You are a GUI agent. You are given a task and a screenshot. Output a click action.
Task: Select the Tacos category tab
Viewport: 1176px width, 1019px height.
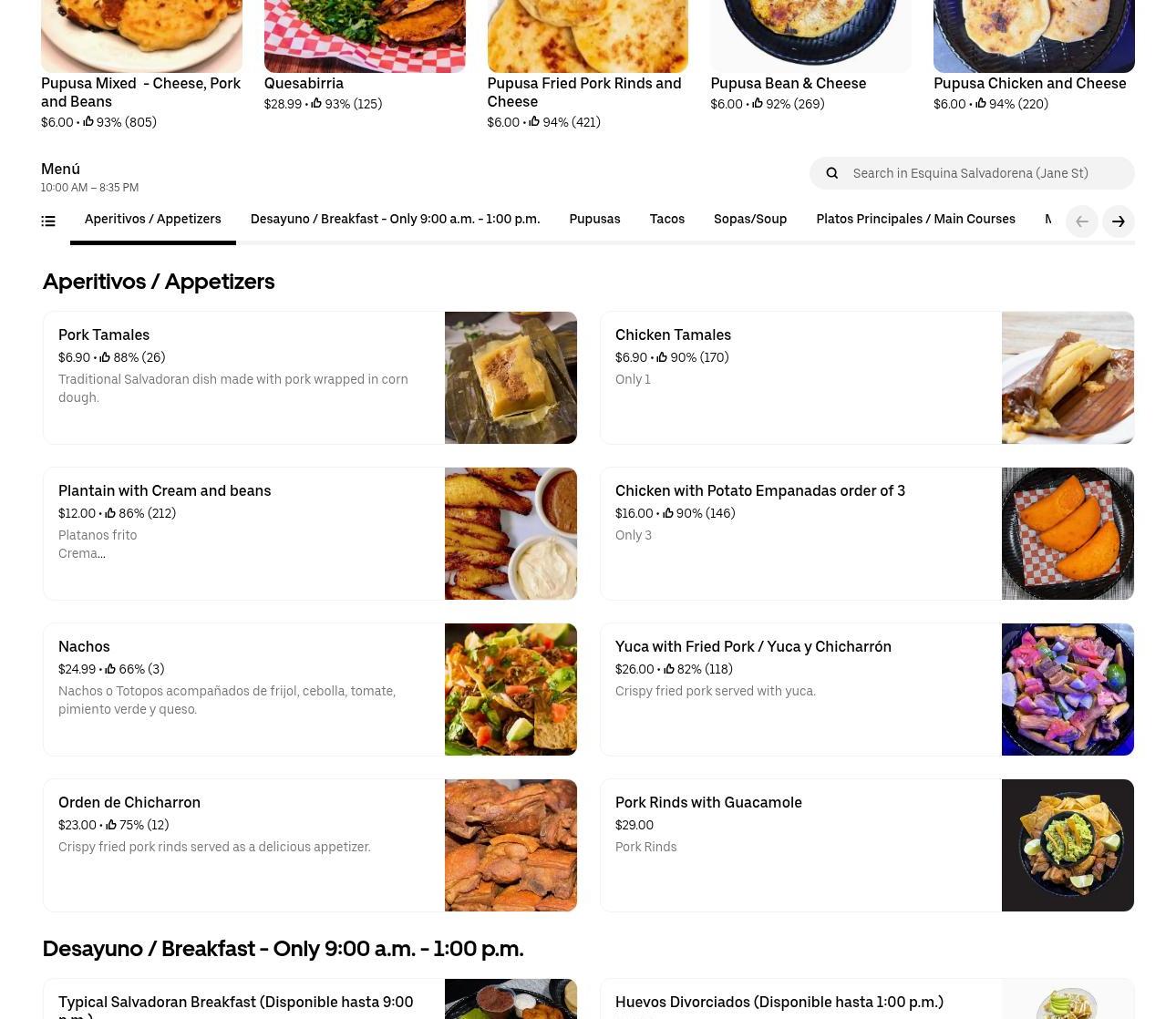click(x=667, y=220)
